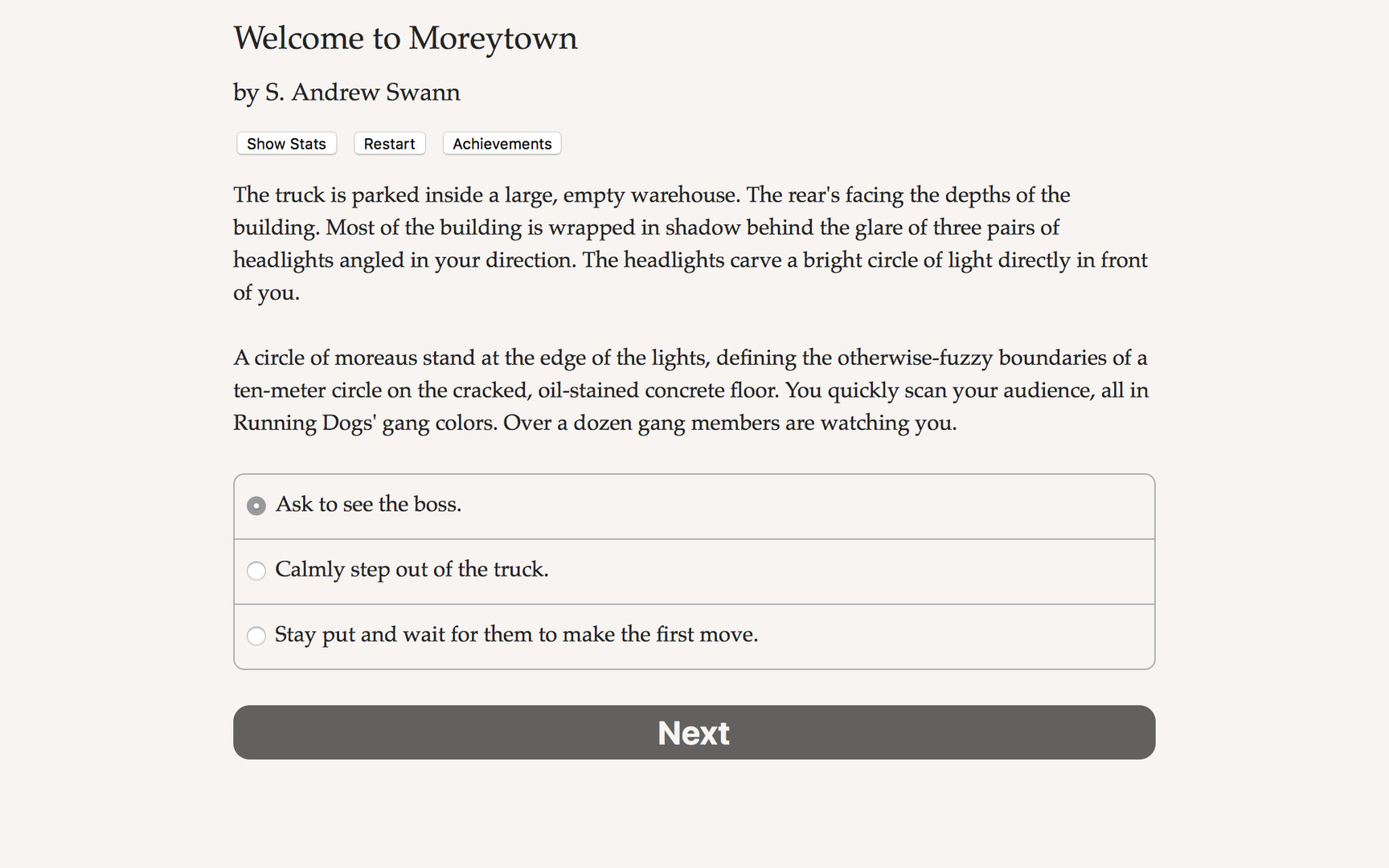This screenshot has width=1389, height=868.
Task: Select 'Ask to see the boss' option
Action: (368, 504)
